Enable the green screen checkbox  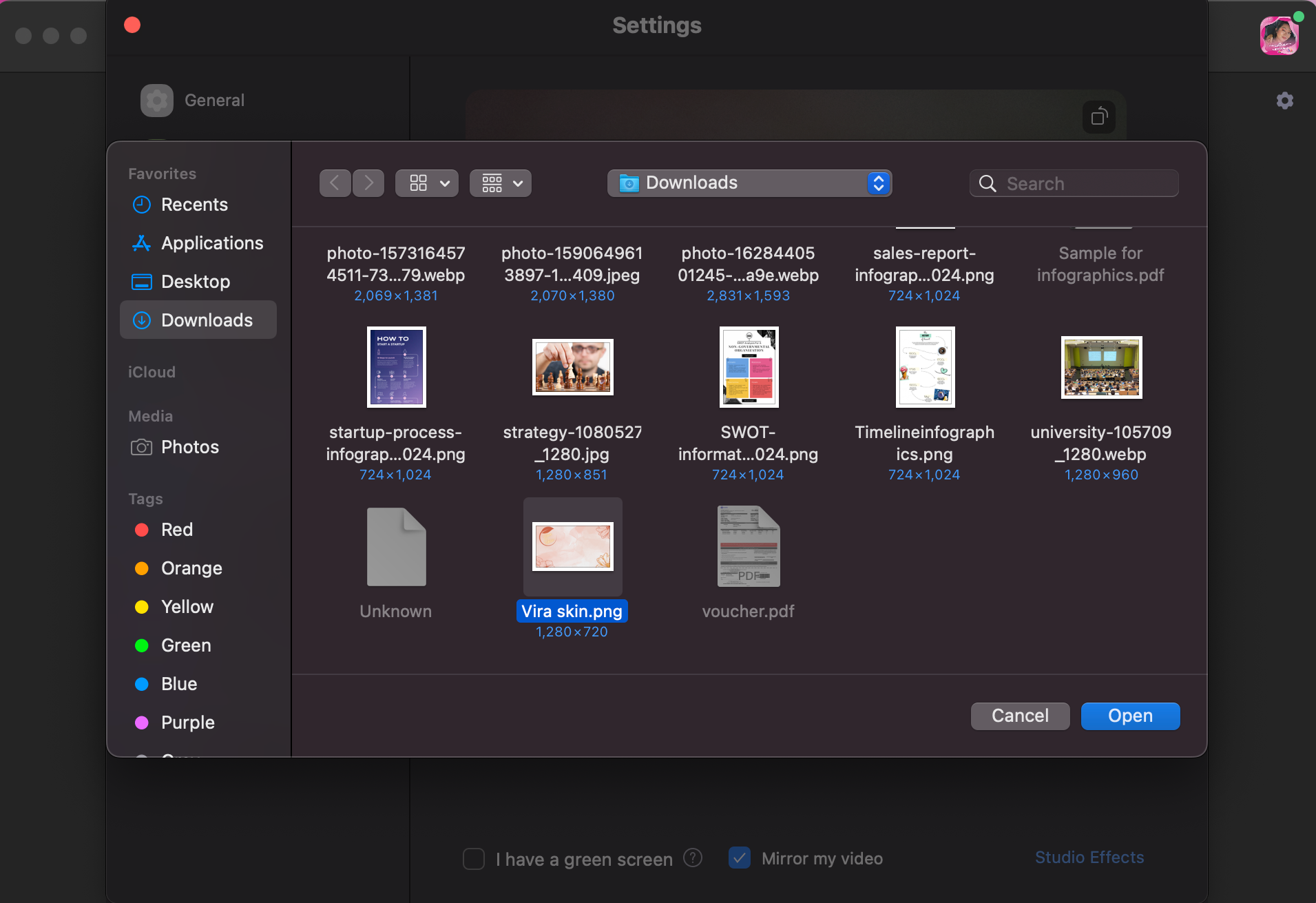(x=474, y=859)
